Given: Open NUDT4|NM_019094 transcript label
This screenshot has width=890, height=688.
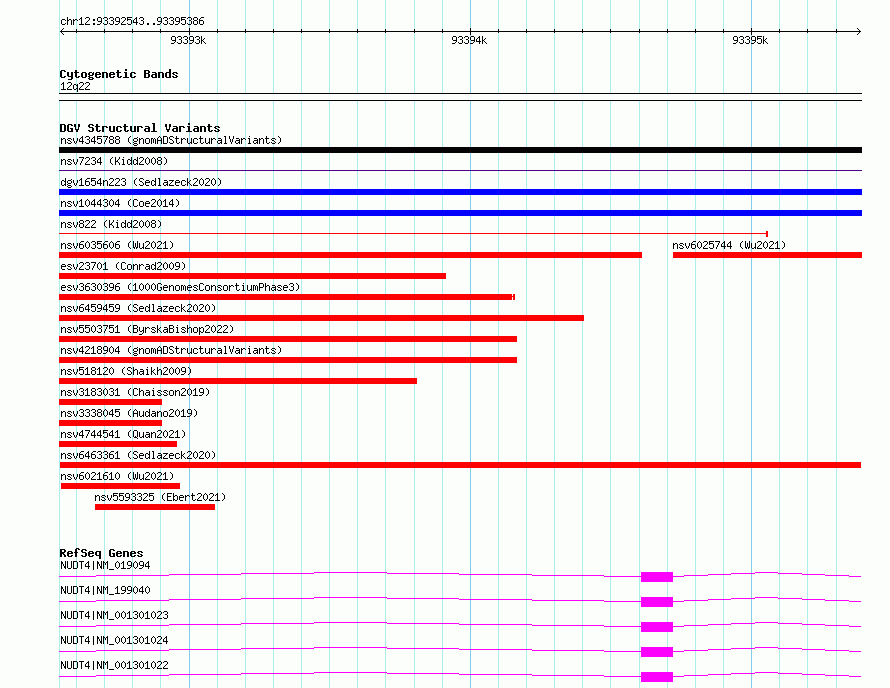Looking at the screenshot, I should [105, 565].
